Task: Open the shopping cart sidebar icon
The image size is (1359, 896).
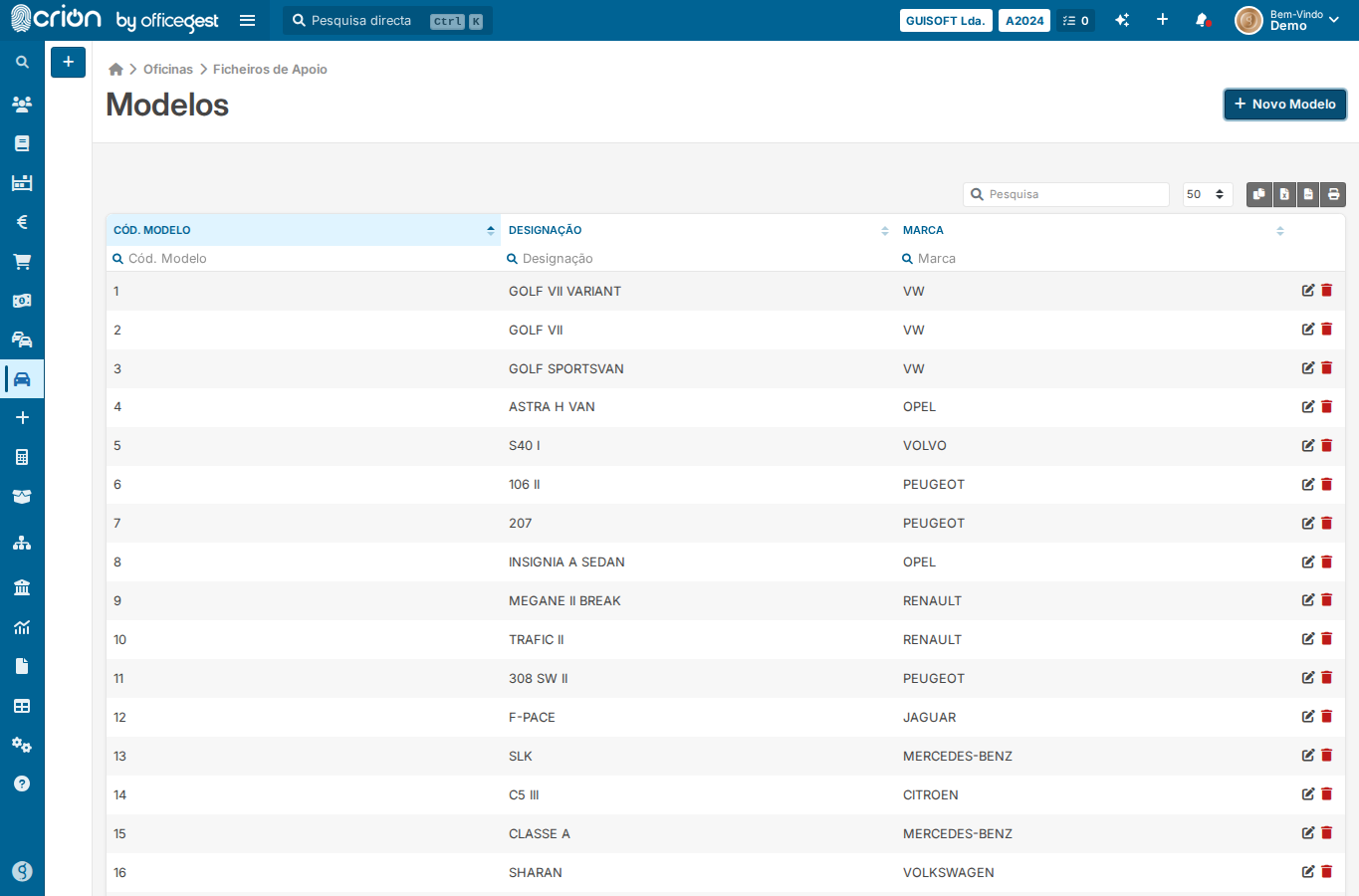Action: pyautogui.click(x=22, y=262)
